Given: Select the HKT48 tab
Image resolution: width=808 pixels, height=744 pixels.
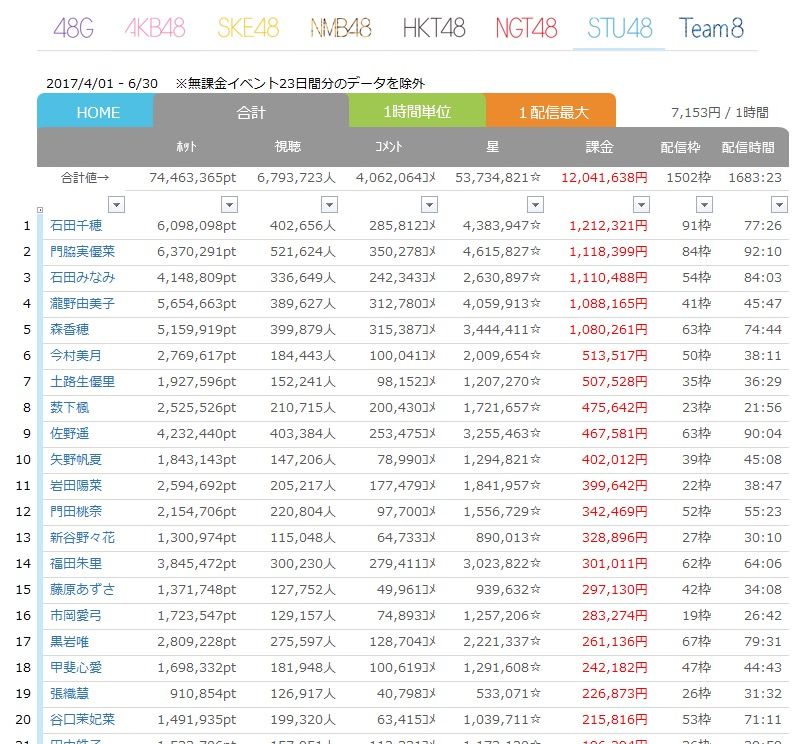Looking at the screenshot, I should 434,28.
